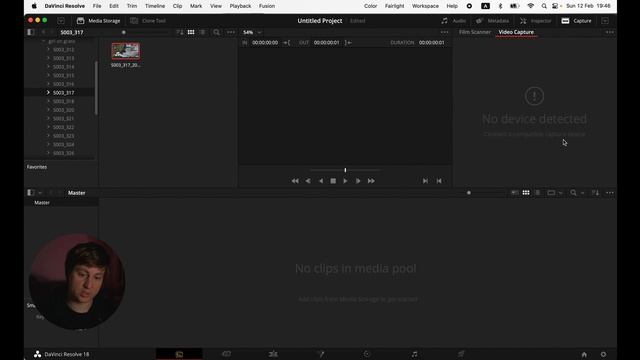Open the Workspace menu

pos(425,6)
